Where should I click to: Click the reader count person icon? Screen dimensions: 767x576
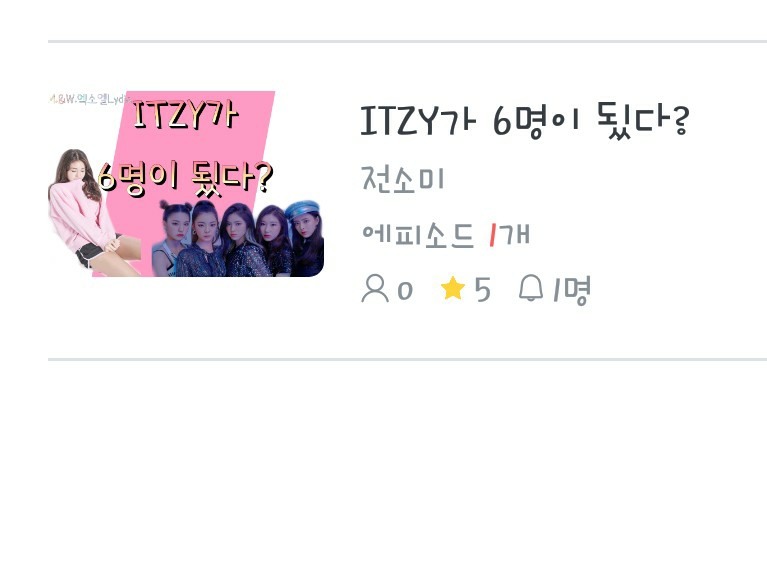click(x=375, y=288)
